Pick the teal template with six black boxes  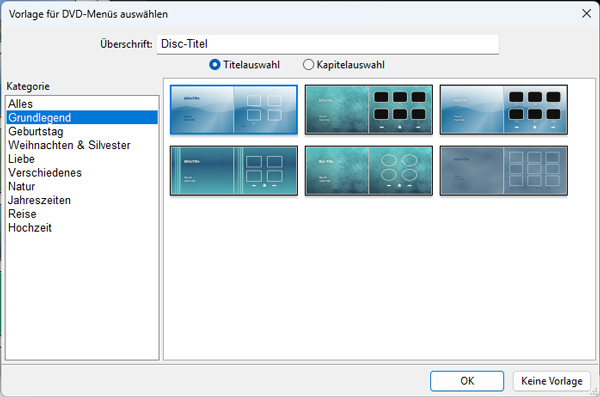369,110
